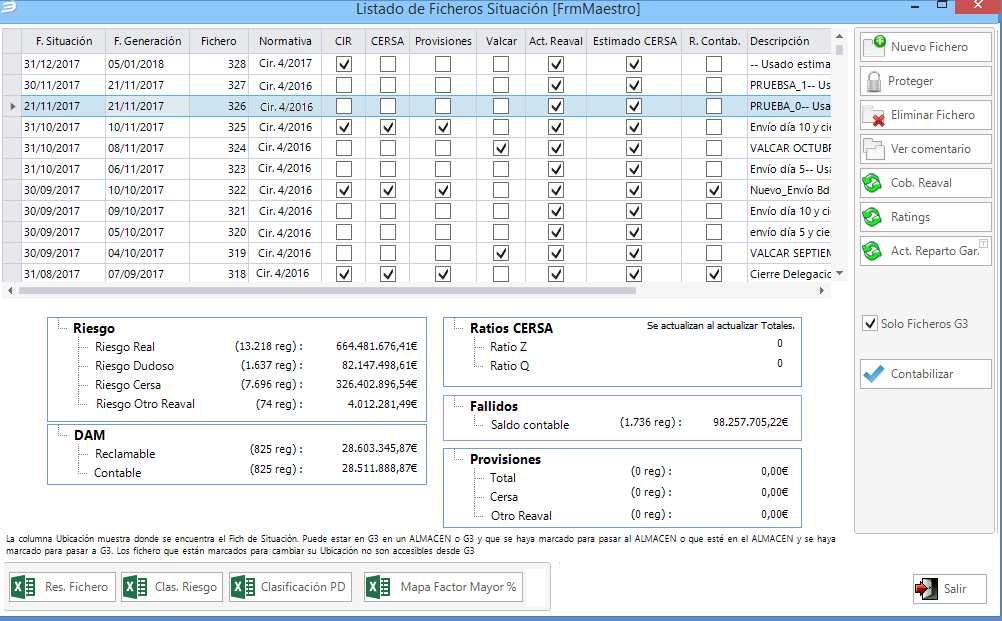Click the row selector arrow for fichero 326

coord(12,106)
